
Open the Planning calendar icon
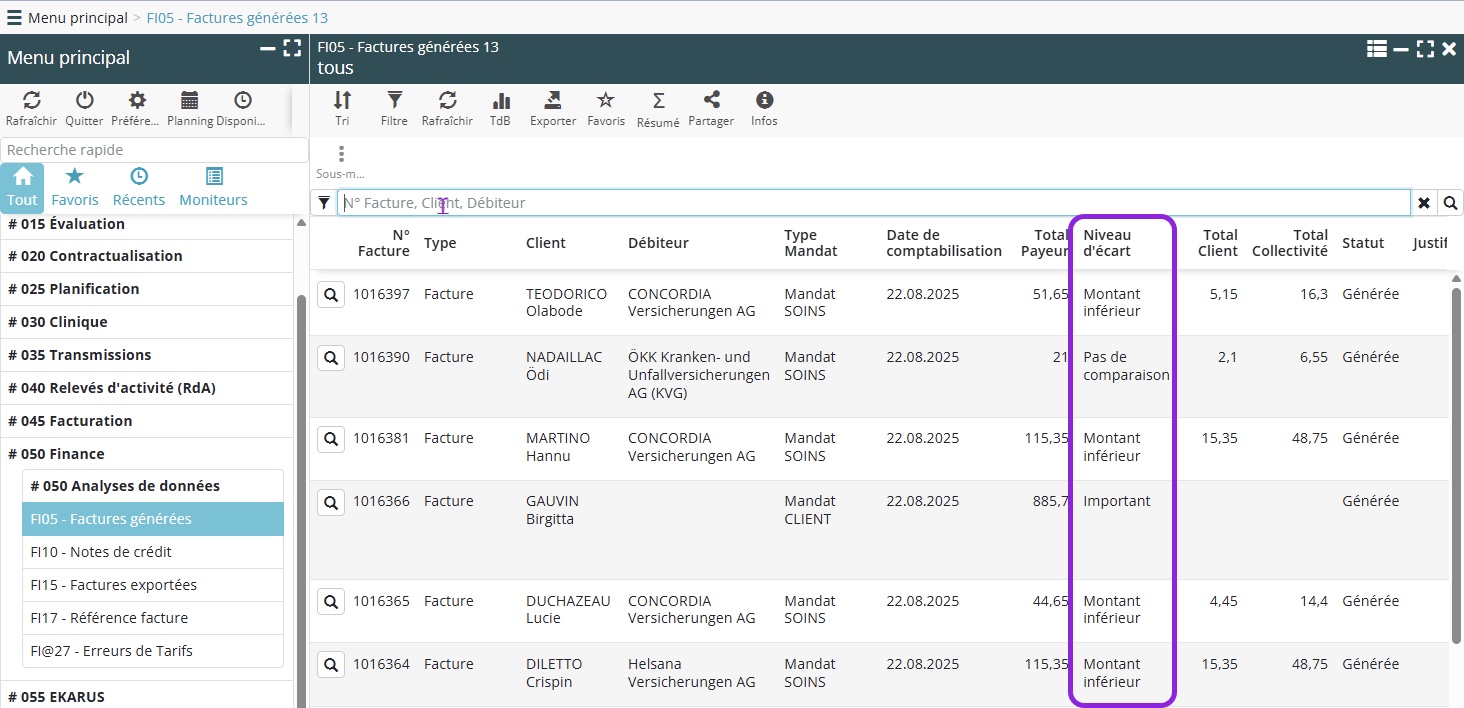189,101
